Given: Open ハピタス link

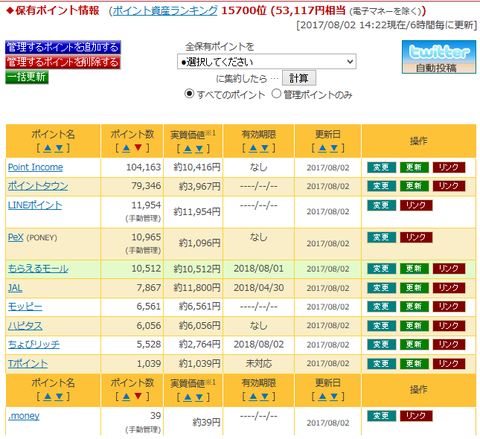Looking at the screenshot, I should (25, 326).
